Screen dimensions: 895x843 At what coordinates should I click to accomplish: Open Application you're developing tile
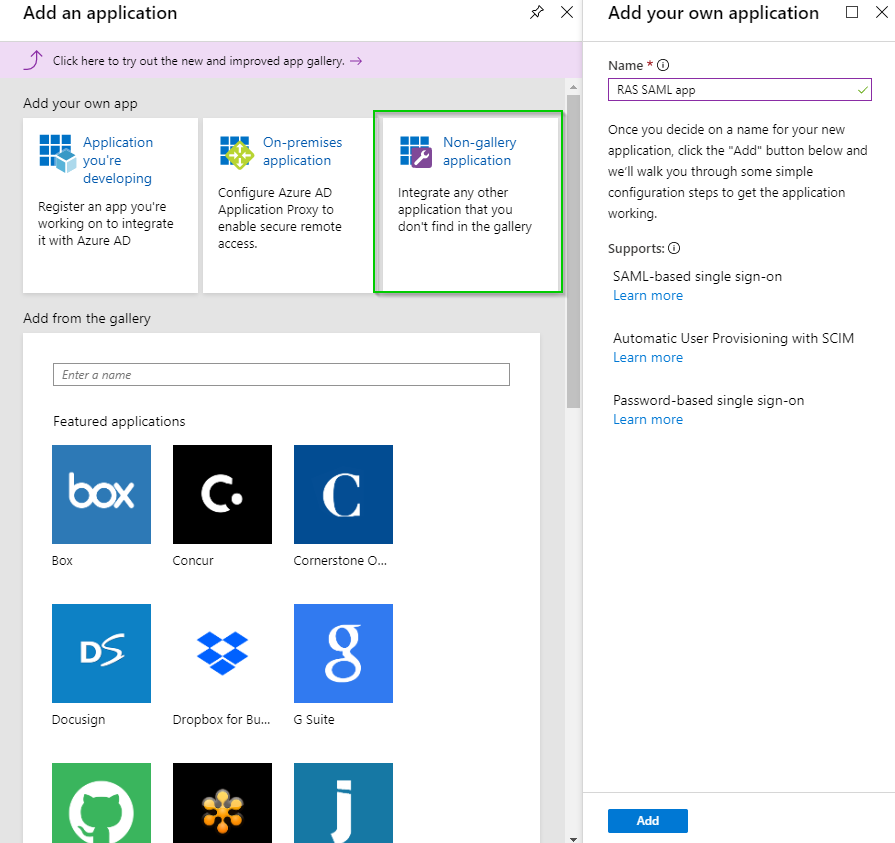pyautogui.click(x=110, y=204)
